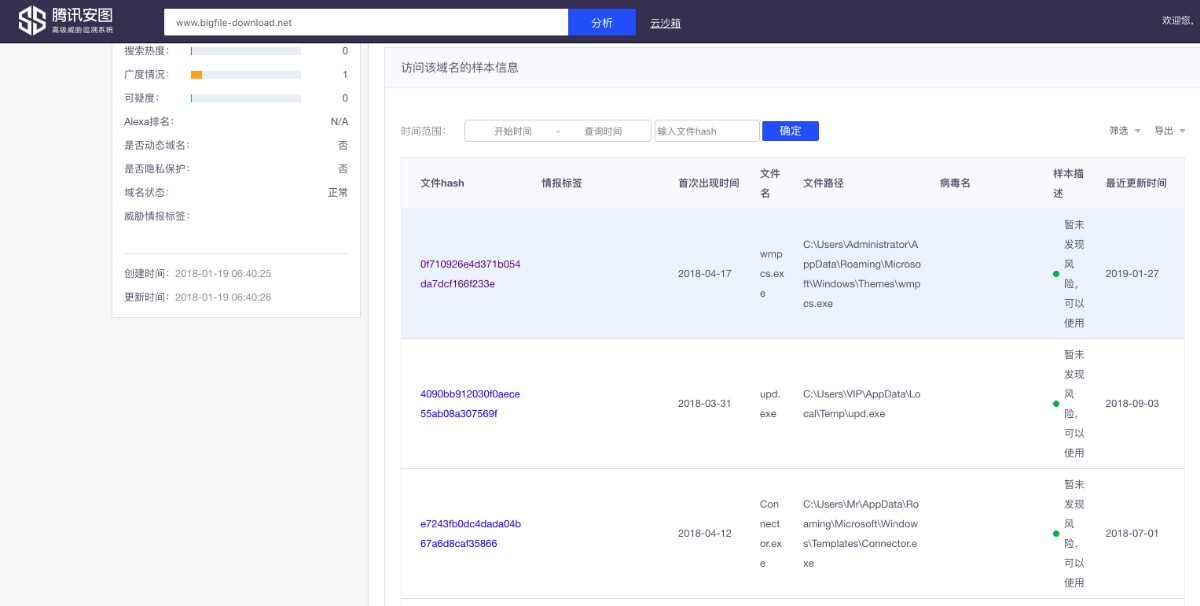Viewport: 1200px width, 606px height.
Task: Click the wmpcs.exe file name cell
Action: point(771,274)
